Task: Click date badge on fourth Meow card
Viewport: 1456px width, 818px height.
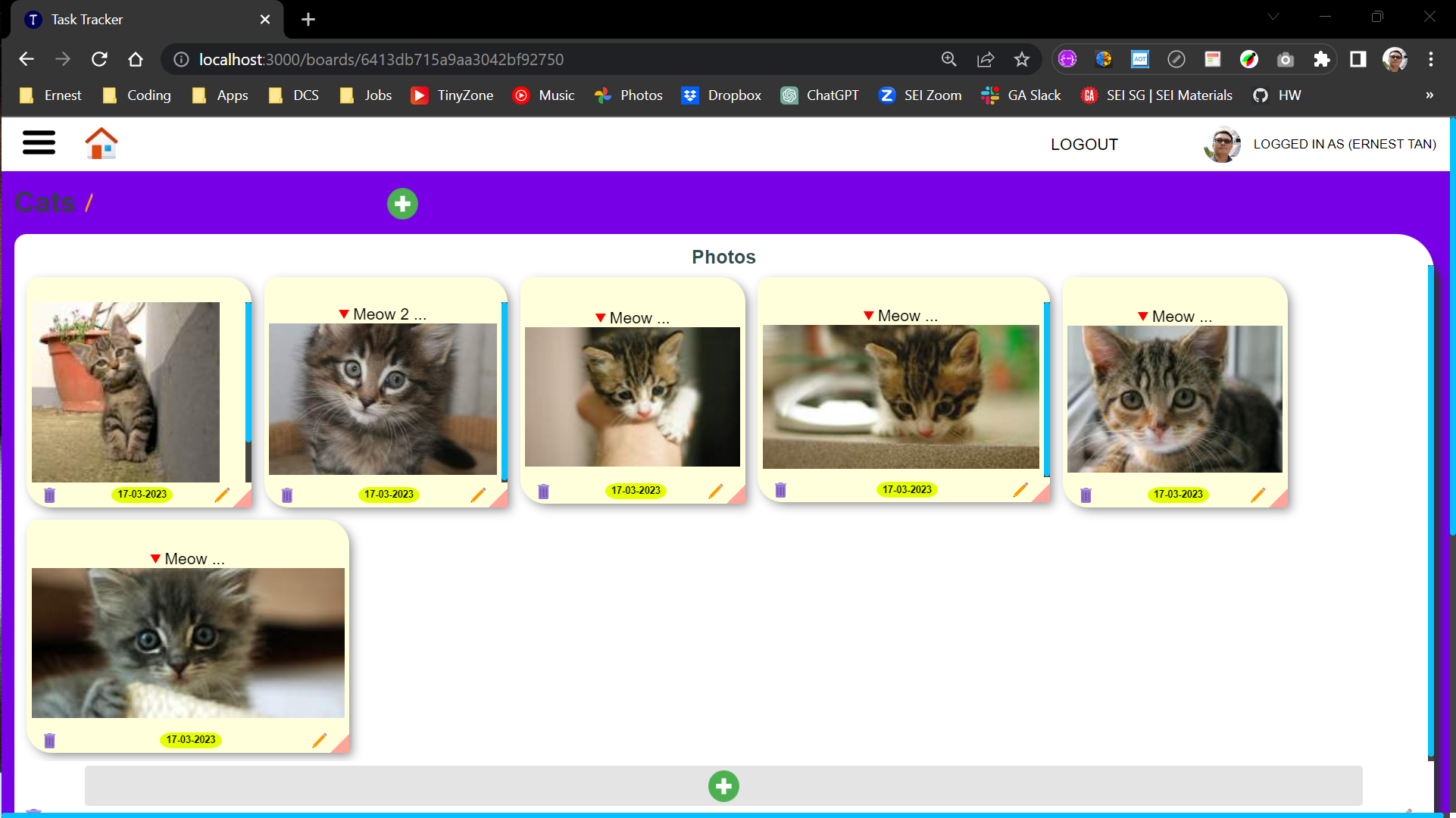Action: click(907, 490)
